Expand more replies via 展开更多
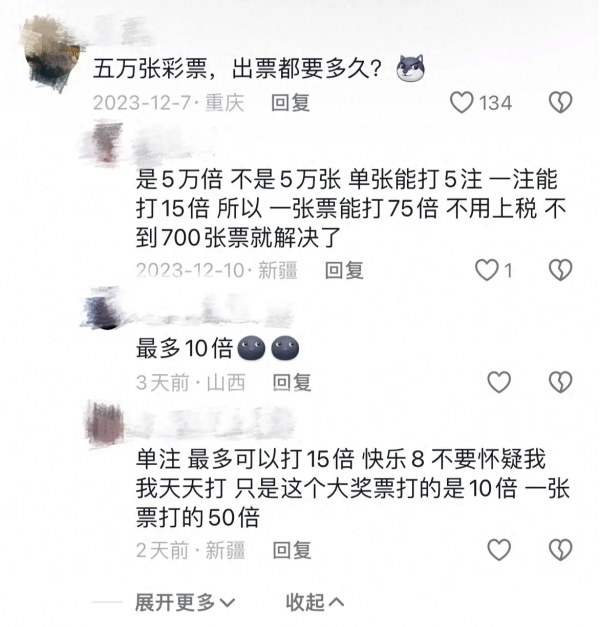This screenshot has width=600, height=627. click(x=185, y=602)
